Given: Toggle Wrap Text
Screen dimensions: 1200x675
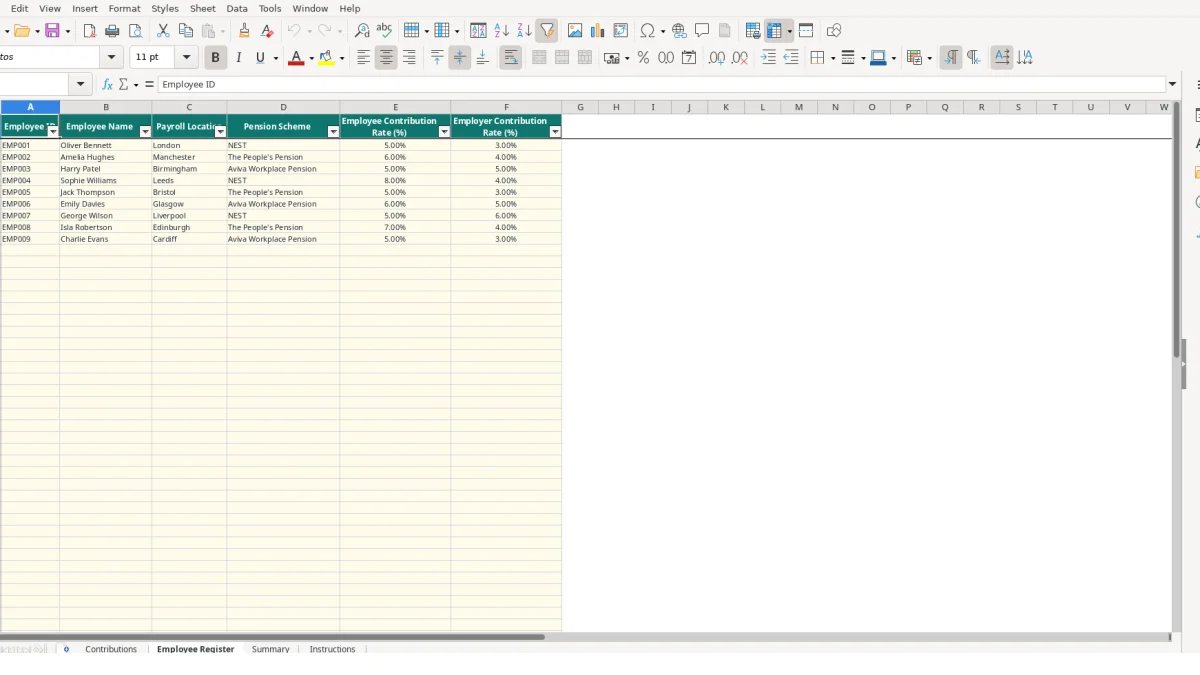Looking at the screenshot, I should pos(510,58).
